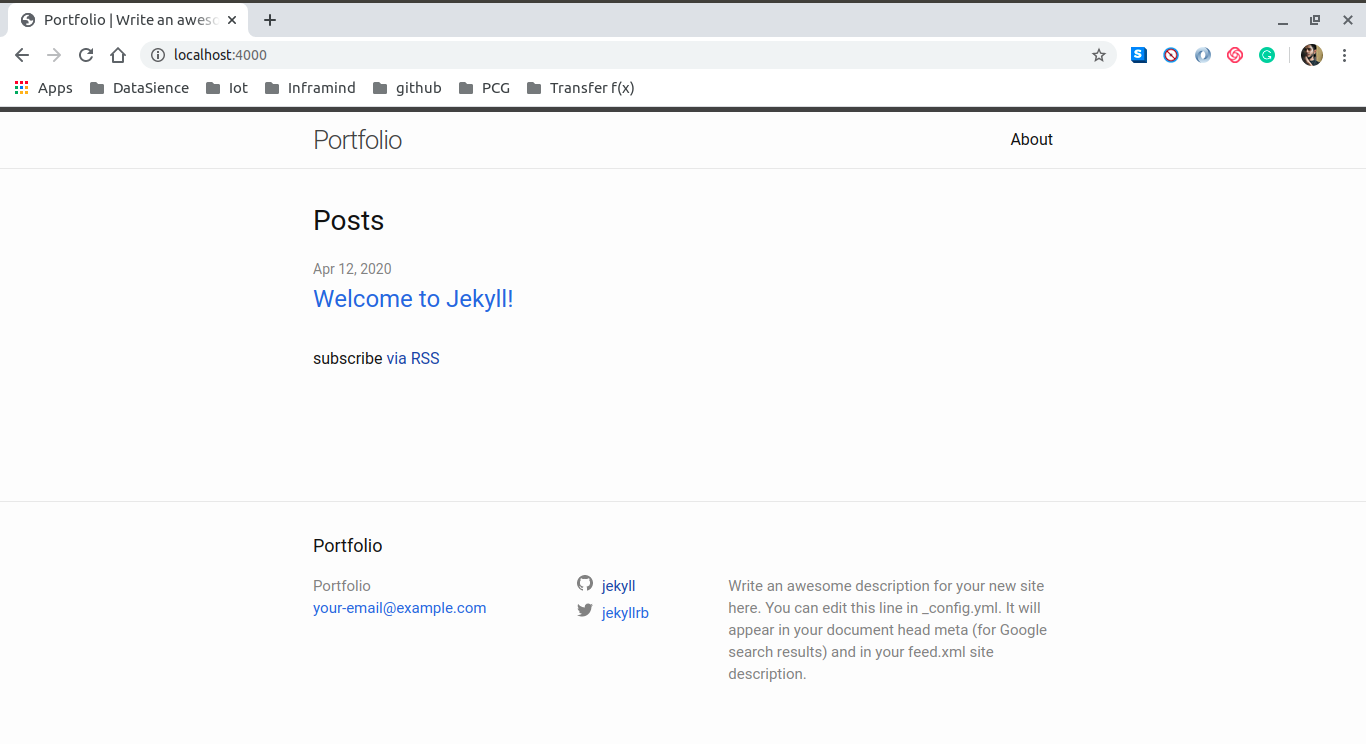Close the Portfolio tab

coord(232,20)
